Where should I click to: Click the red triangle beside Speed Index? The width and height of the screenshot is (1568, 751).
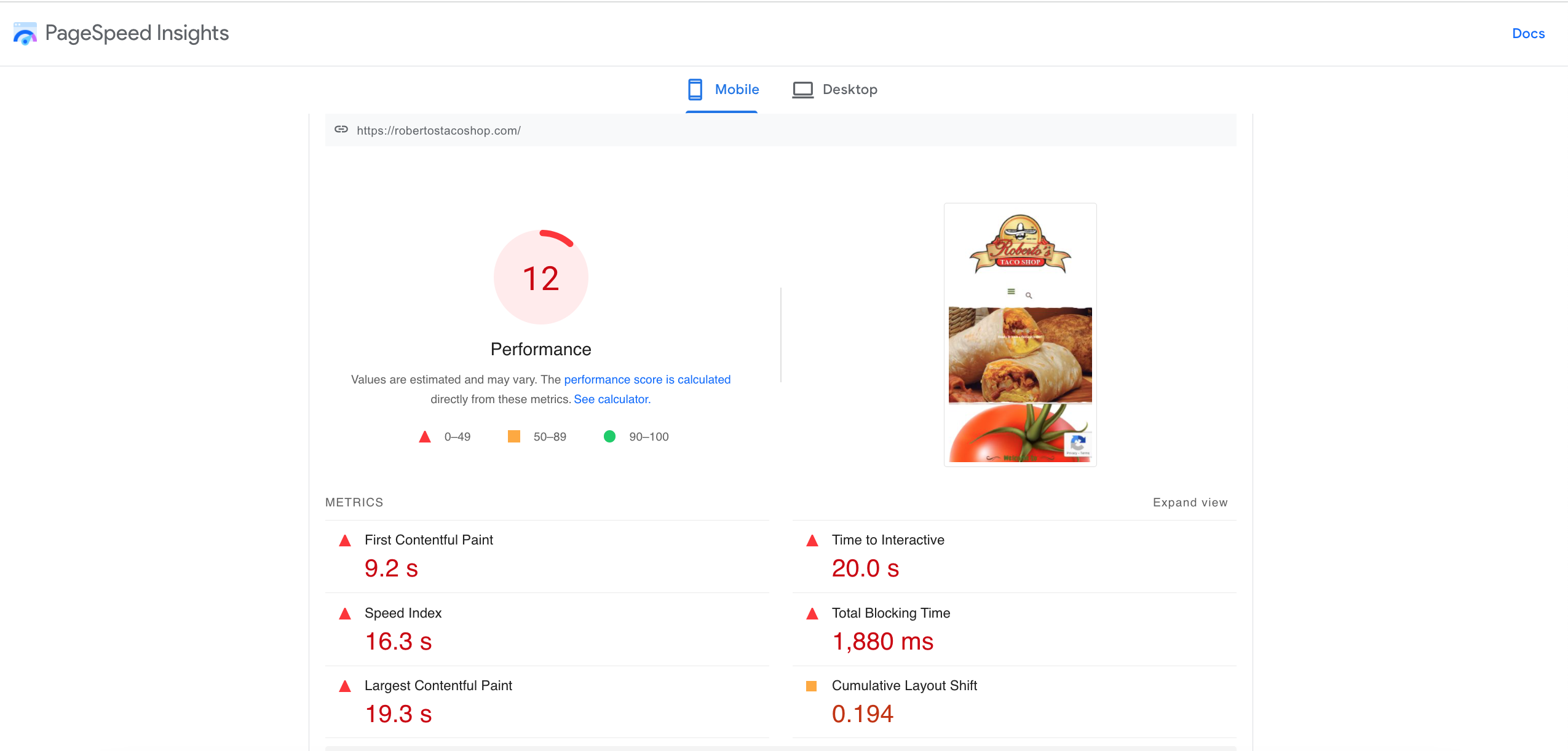pos(345,613)
